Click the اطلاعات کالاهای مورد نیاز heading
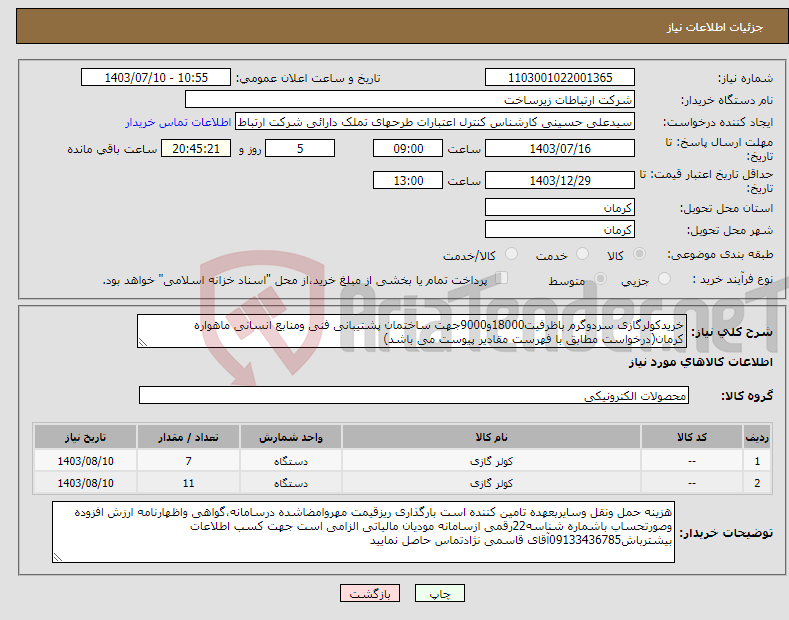This screenshot has height=620, width=789. pos(700,362)
